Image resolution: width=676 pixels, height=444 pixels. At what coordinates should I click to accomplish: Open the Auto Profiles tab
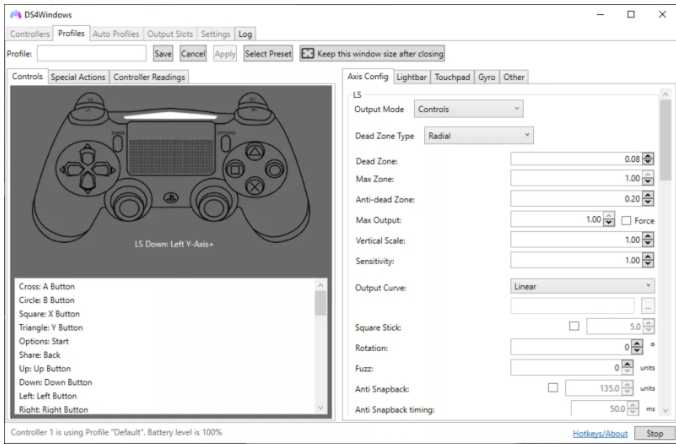(x=116, y=34)
